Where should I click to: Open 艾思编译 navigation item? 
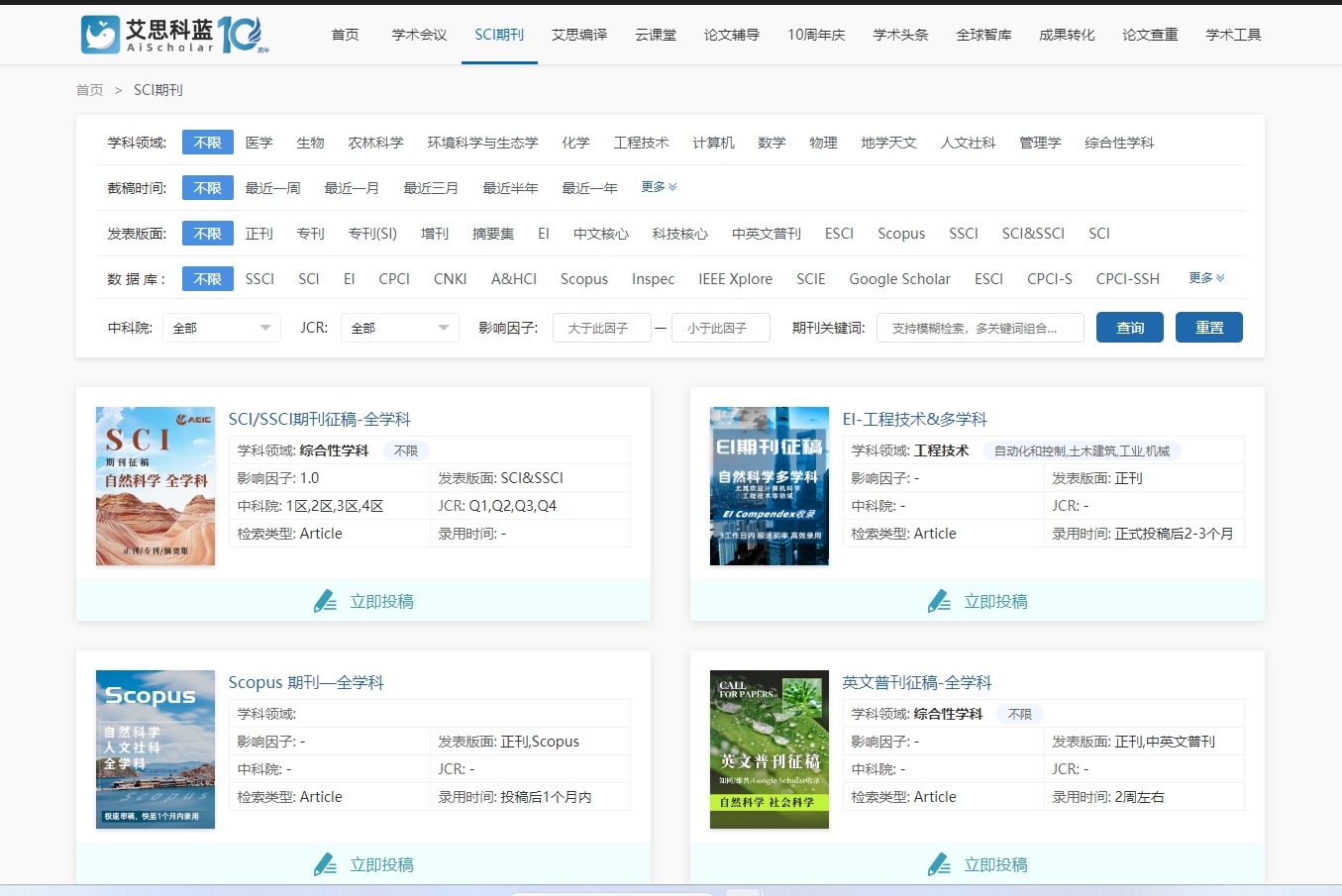(579, 35)
